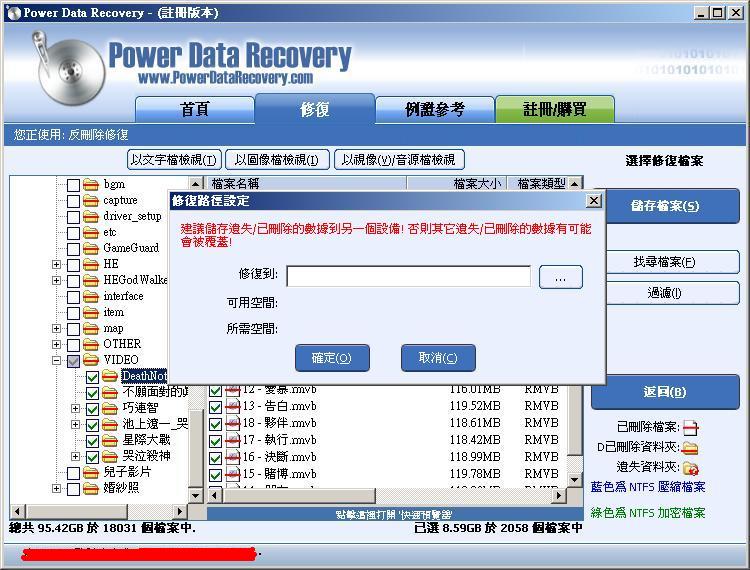Click the 17 - 執行.rmvb file icon

232,440
